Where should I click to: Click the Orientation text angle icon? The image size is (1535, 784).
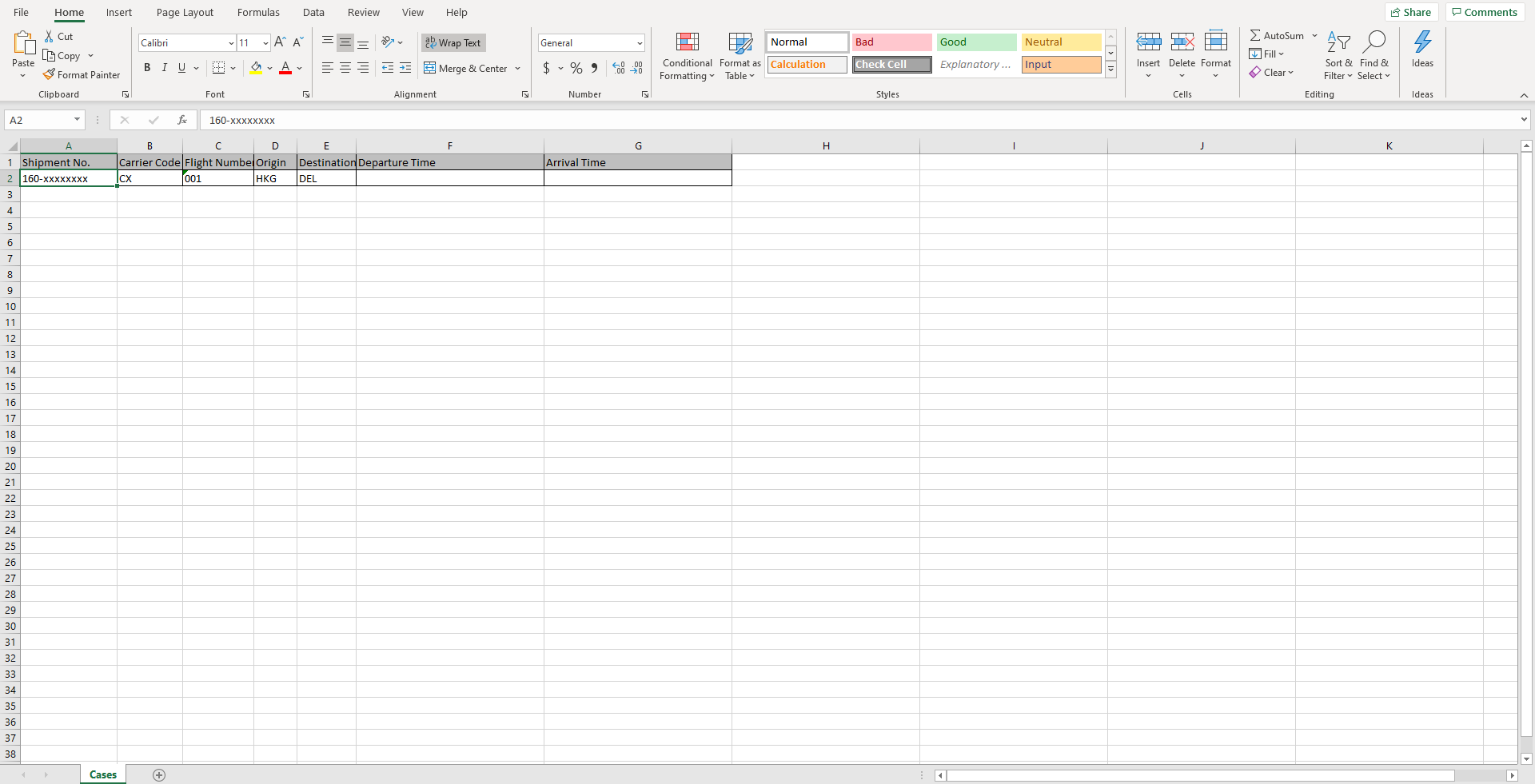pyautogui.click(x=388, y=42)
